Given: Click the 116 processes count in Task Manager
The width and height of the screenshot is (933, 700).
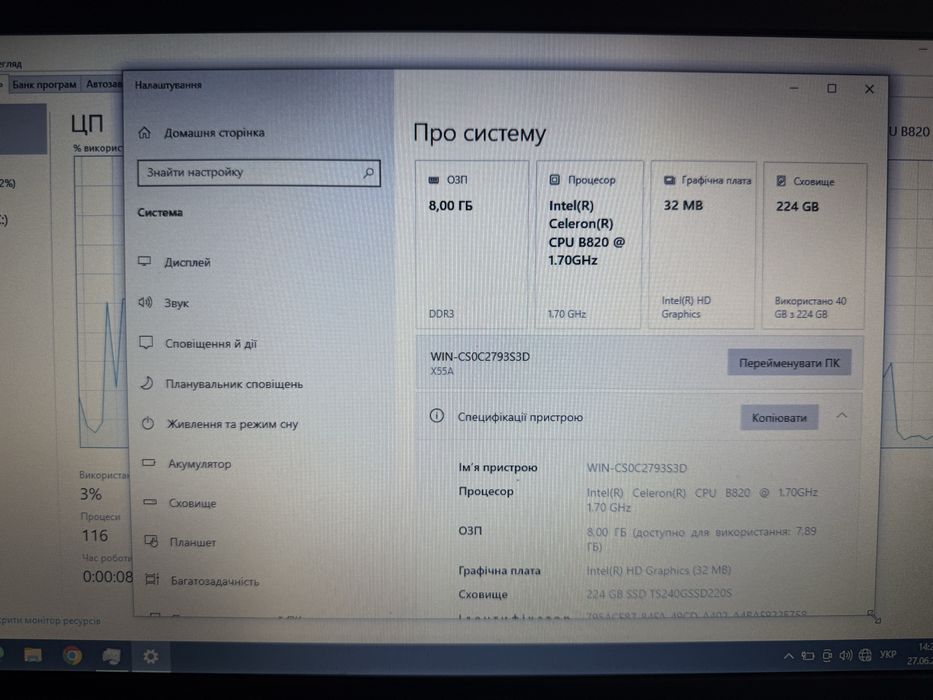Looking at the screenshot, I should (95, 536).
